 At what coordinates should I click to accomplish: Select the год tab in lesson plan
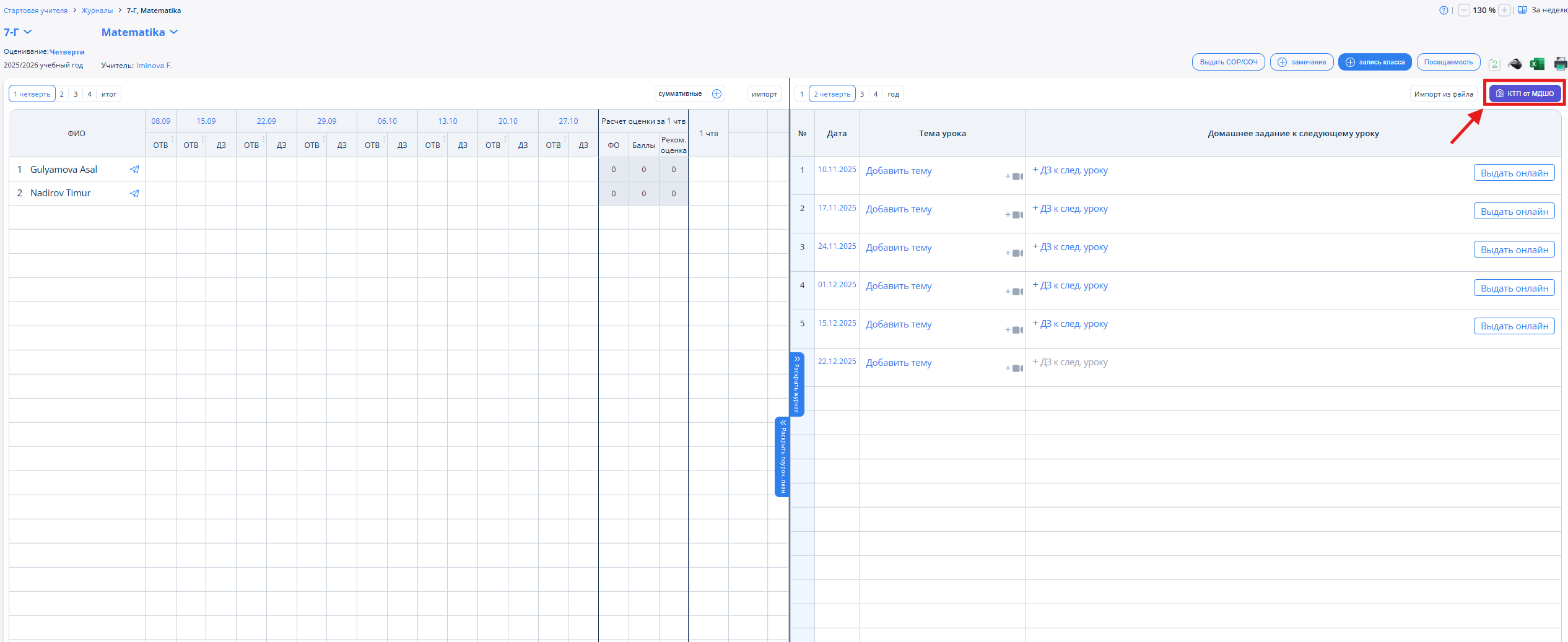(893, 94)
